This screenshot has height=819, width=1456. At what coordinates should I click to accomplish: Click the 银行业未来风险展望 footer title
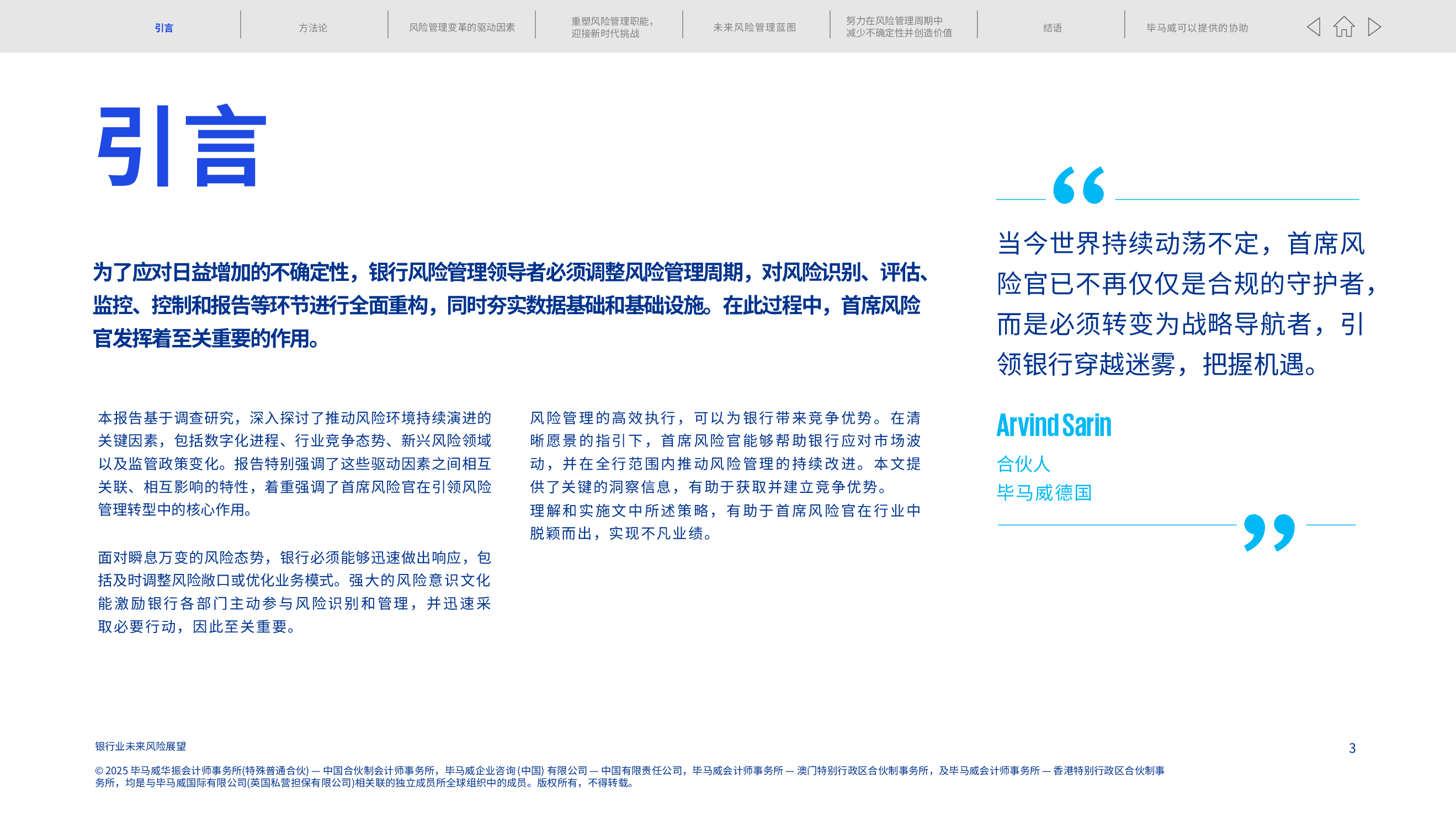141,746
